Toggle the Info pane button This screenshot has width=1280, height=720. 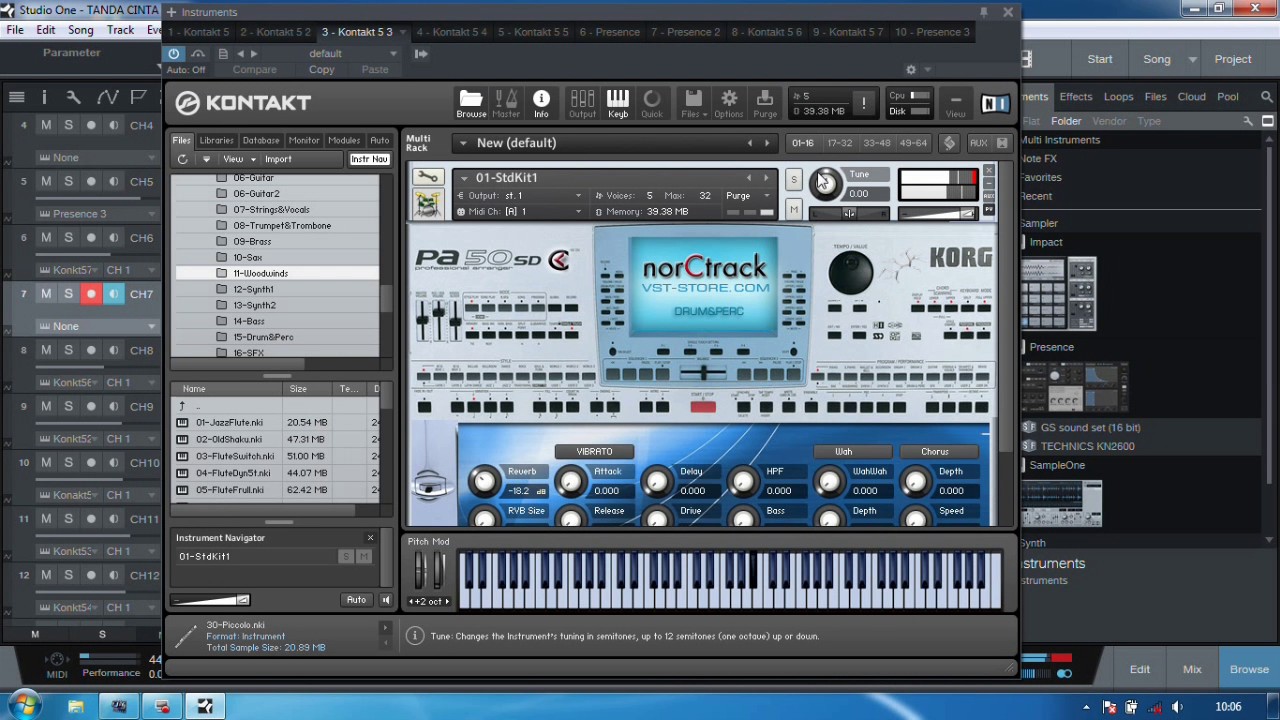tap(541, 103)
